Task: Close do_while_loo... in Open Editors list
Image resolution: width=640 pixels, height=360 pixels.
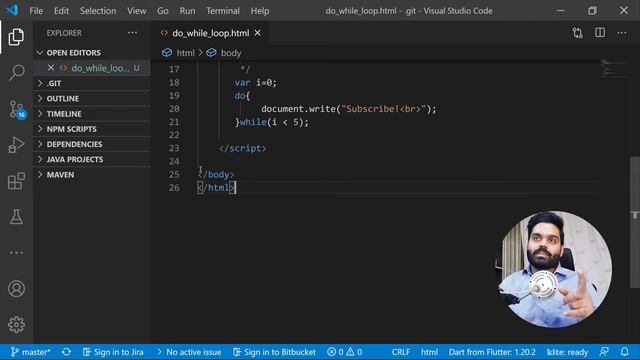Action: 51,68
